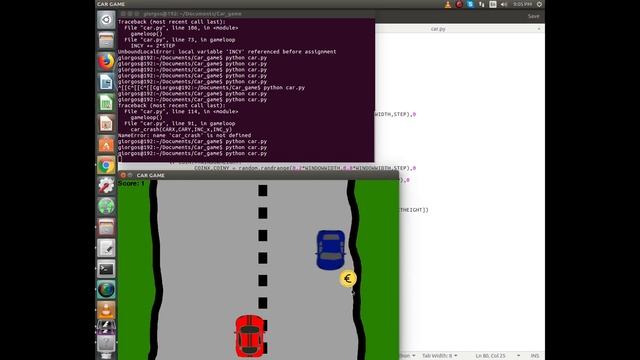
Task: Click 'INCY += 2*STEP' line in terminal
Action: coord(153,46)
